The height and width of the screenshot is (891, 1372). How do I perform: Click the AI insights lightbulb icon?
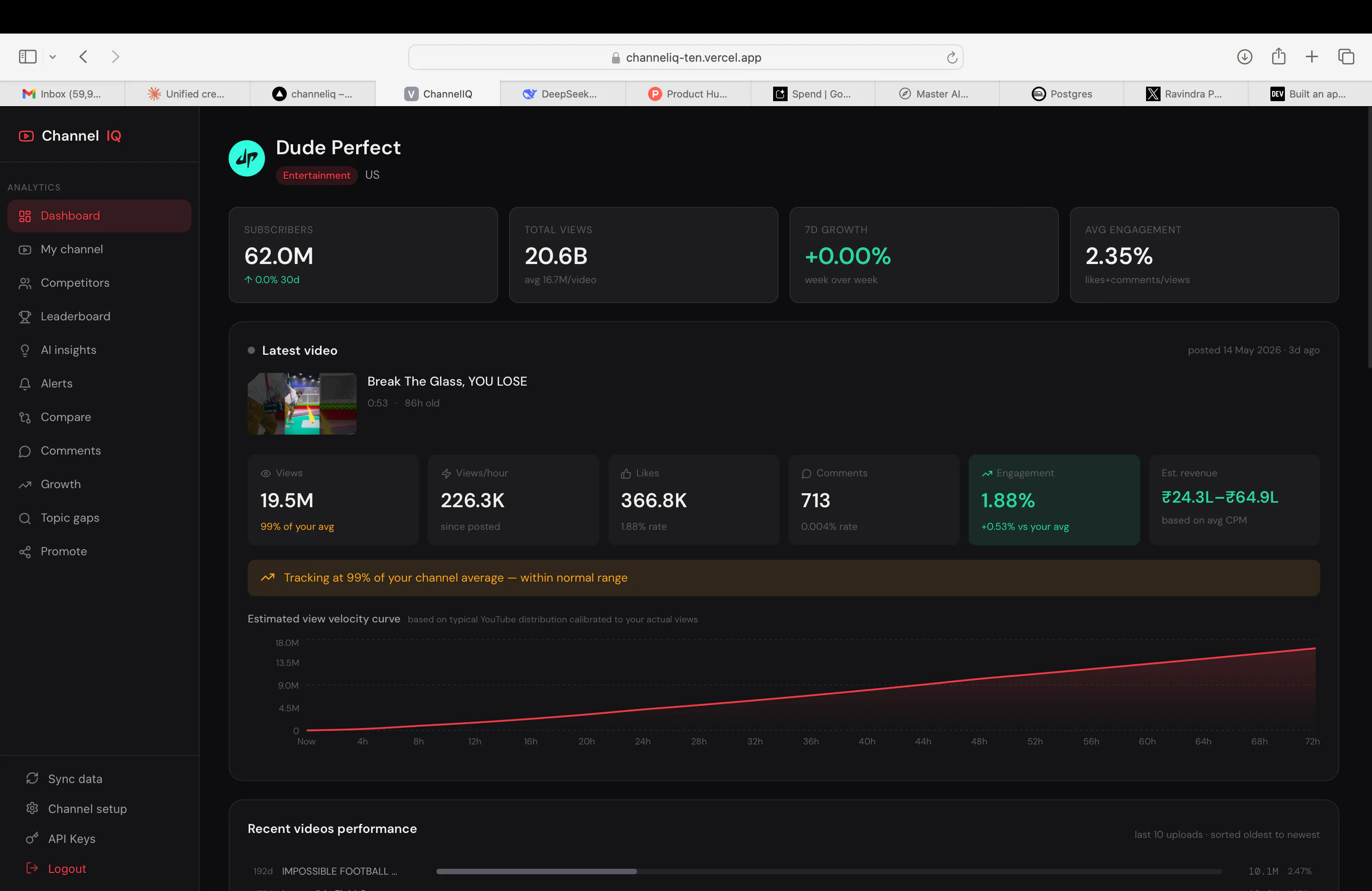[25, 350]
